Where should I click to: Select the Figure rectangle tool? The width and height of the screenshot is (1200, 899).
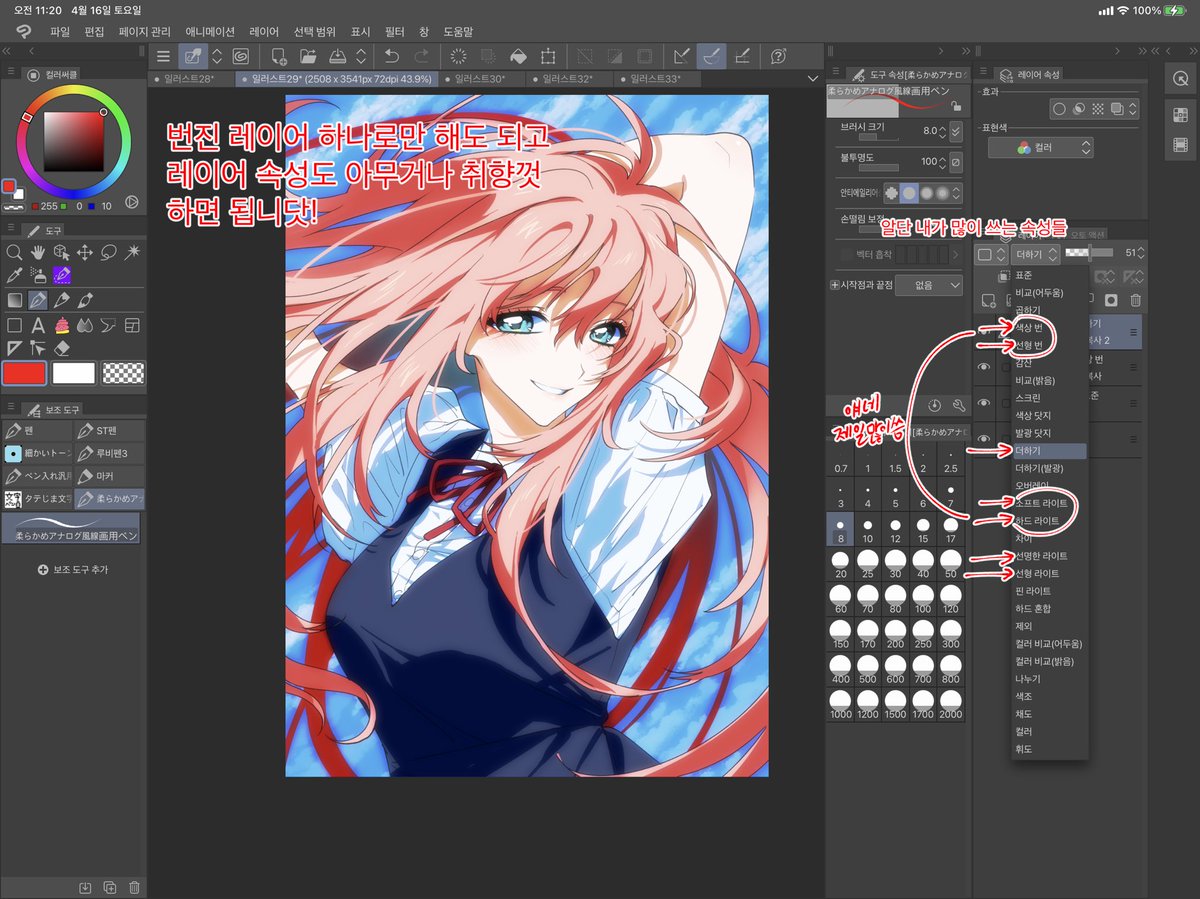[x=14, y=325]
